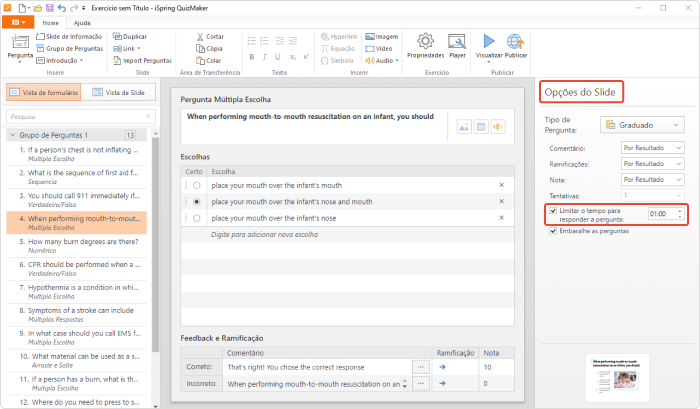Image resolution: width=700 pixels, height=409 pixels.
Task: Toggle italic text formatting
Action: point(265,57)
